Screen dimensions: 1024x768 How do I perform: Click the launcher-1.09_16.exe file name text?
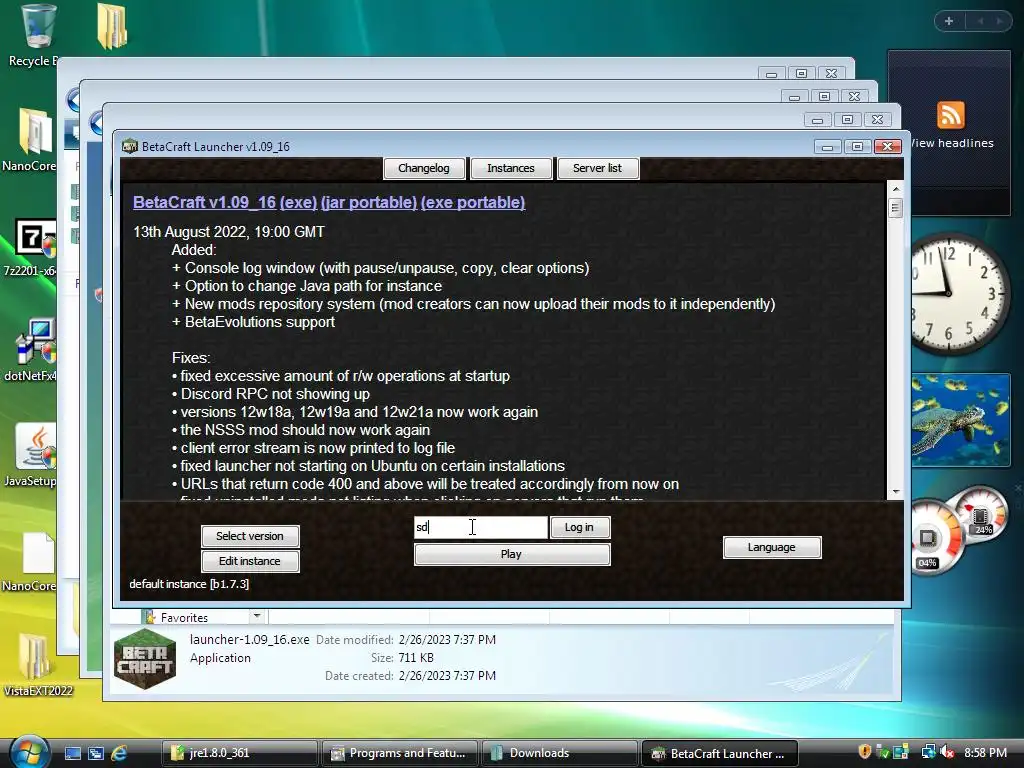click(x=249, y=640)
